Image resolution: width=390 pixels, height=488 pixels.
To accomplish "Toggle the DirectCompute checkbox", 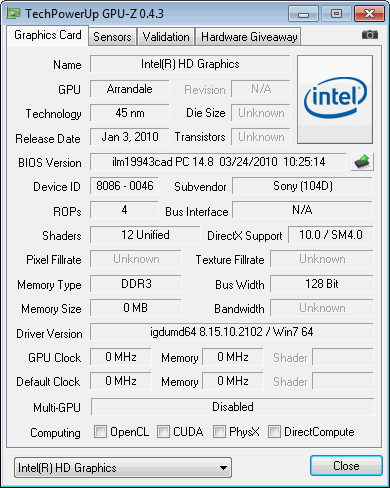I will pos(274,431).
